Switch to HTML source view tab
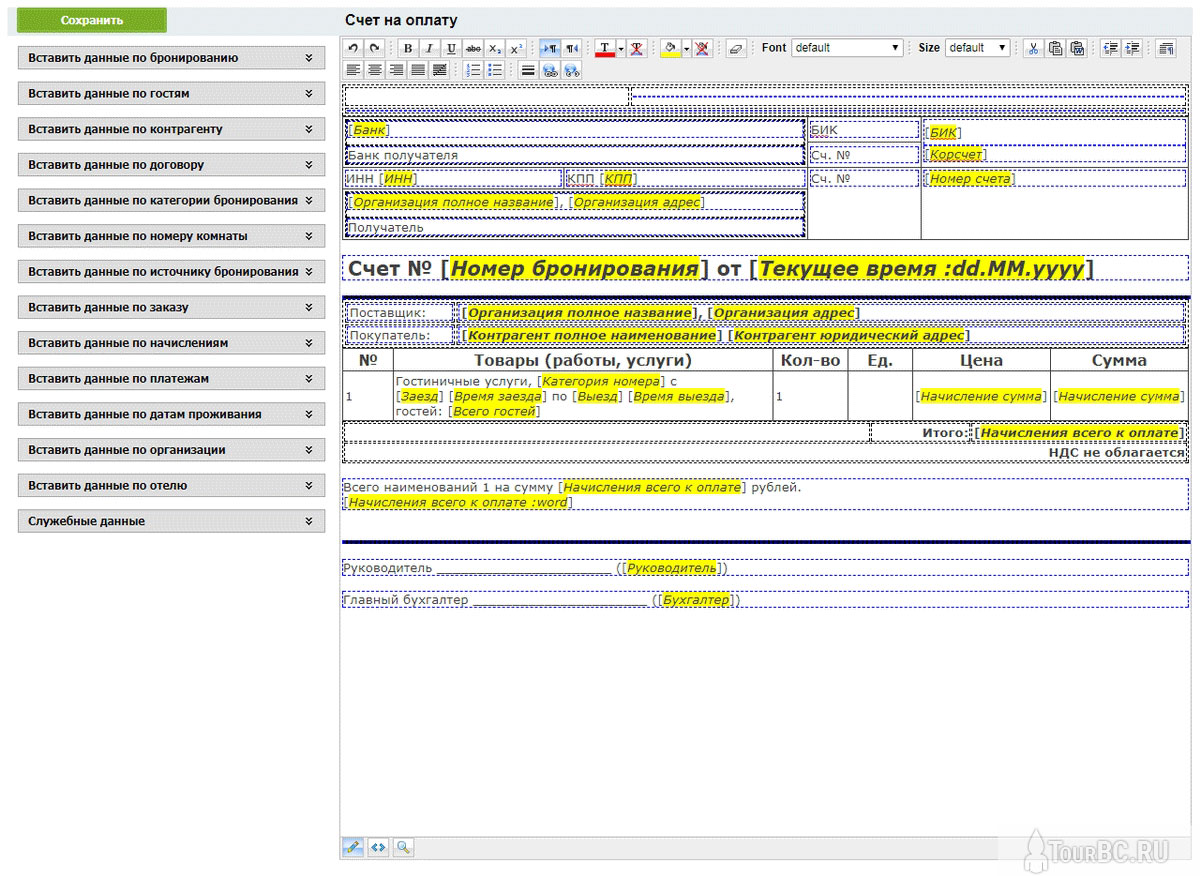The image size is (1200, 876). point(378,847)
